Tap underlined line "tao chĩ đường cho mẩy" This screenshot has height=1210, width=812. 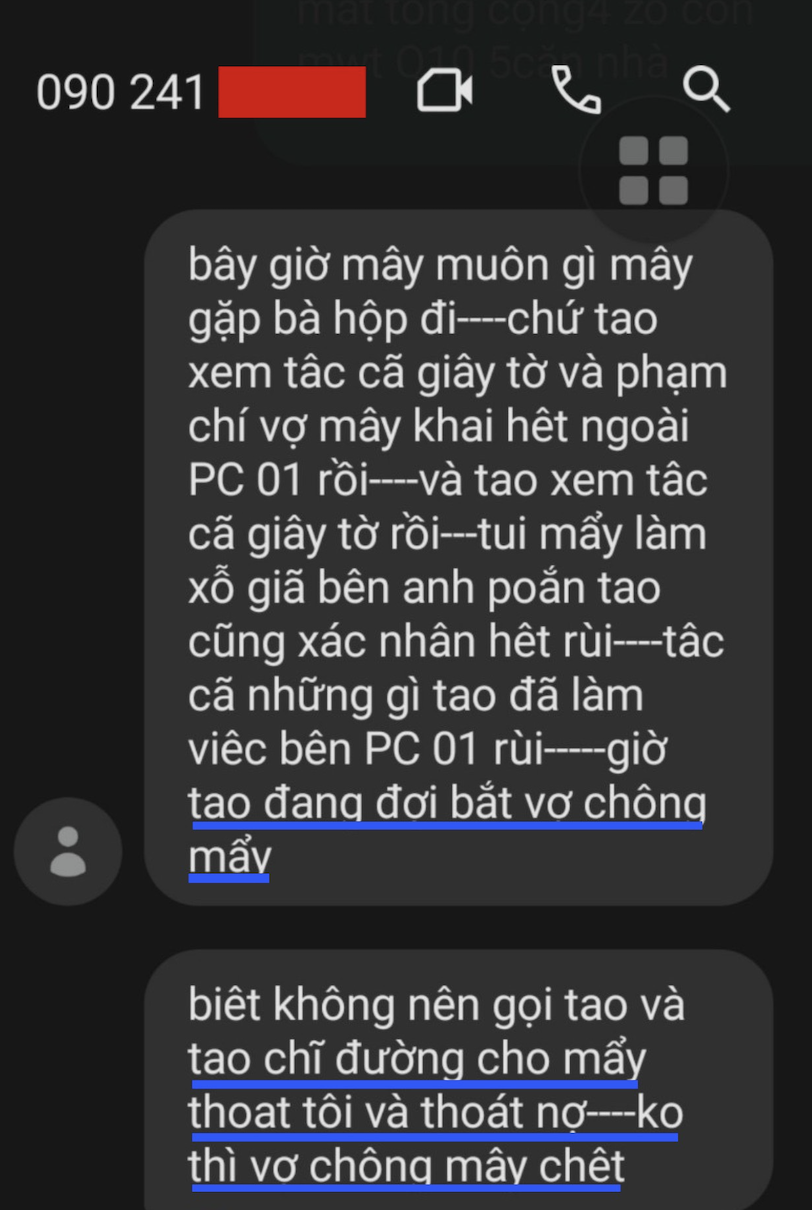coord(417,1059)
